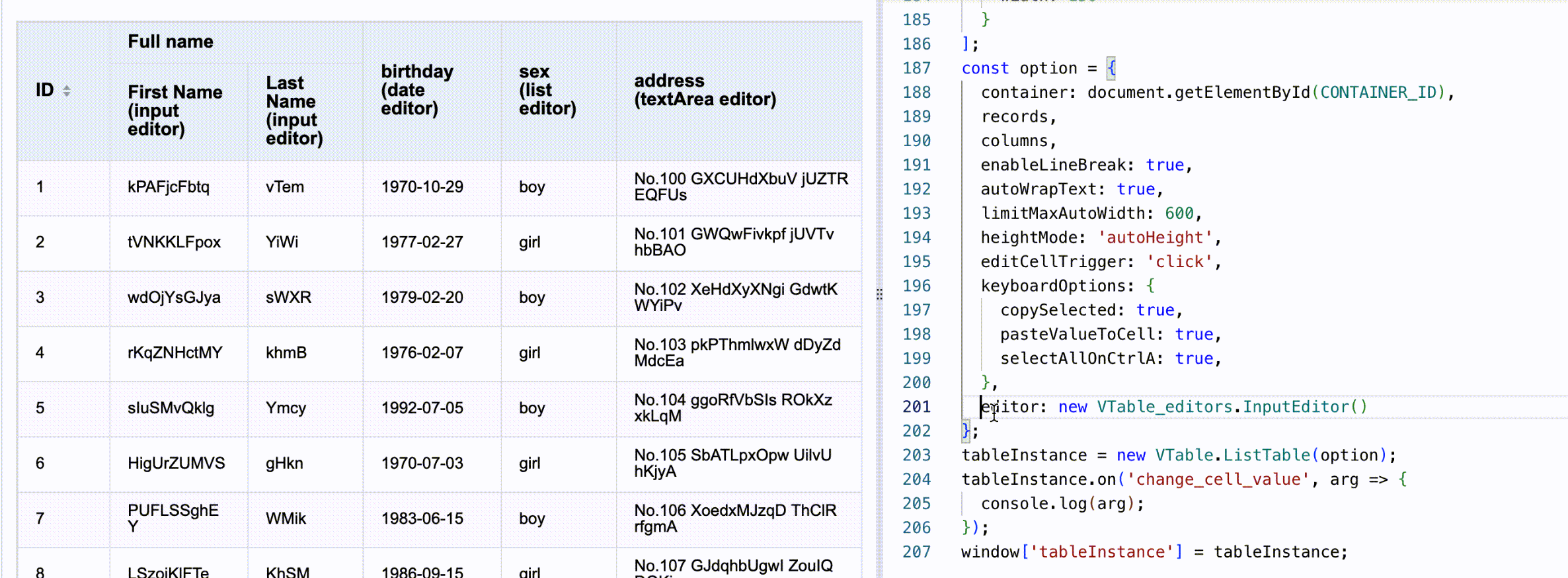Click the sex list editor header
The image size is (1568, 578).
(547, 90)
